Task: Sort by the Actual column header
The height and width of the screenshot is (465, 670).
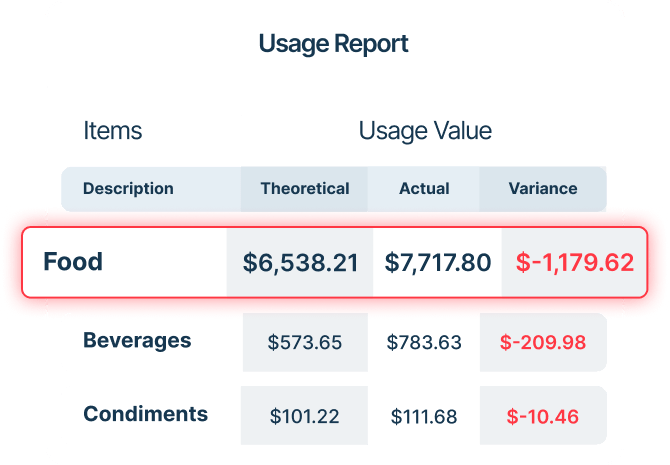Action: (x=424, y=188)
